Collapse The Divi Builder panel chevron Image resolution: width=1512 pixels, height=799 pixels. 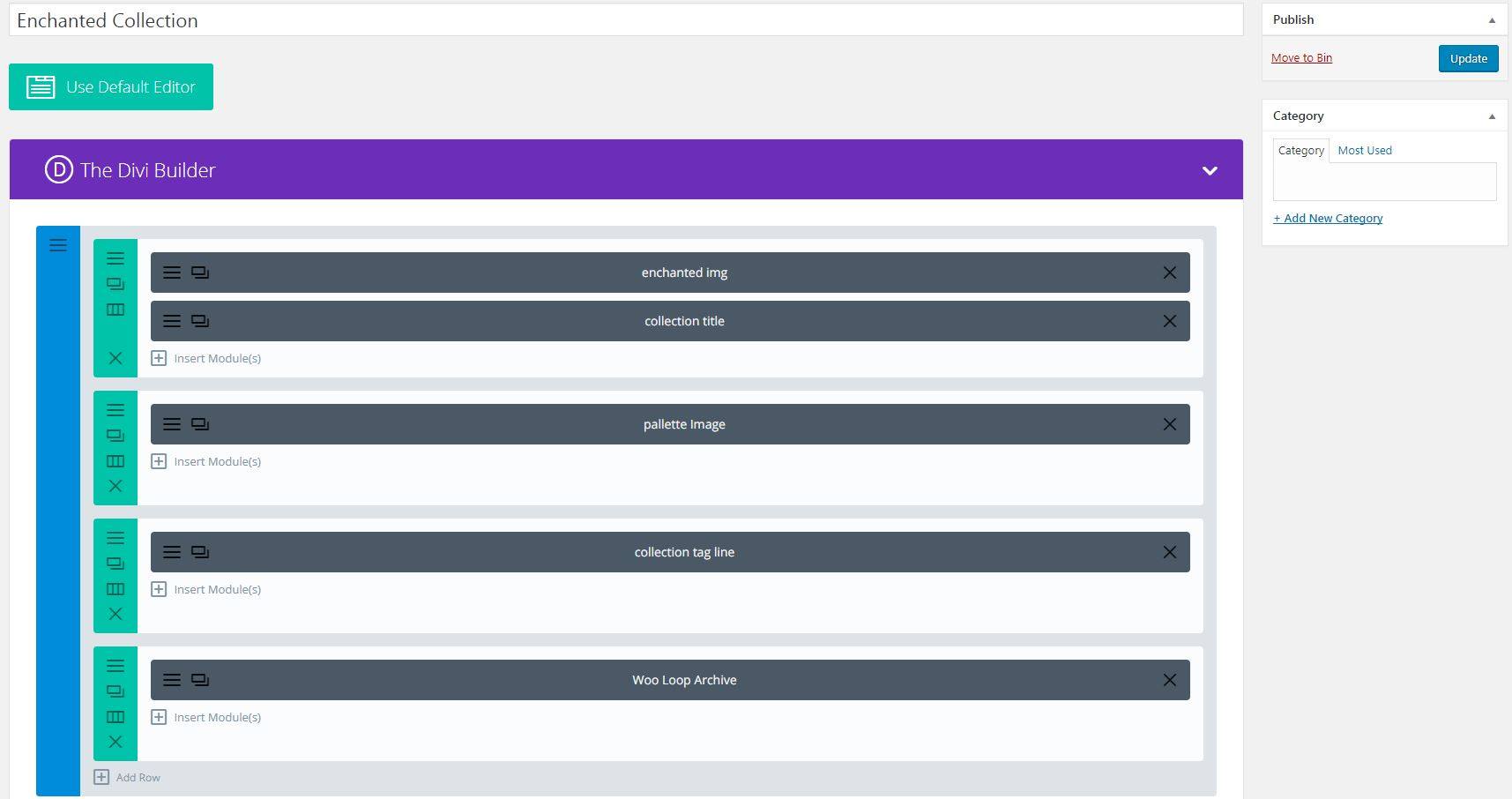[x=1210, y=170]
